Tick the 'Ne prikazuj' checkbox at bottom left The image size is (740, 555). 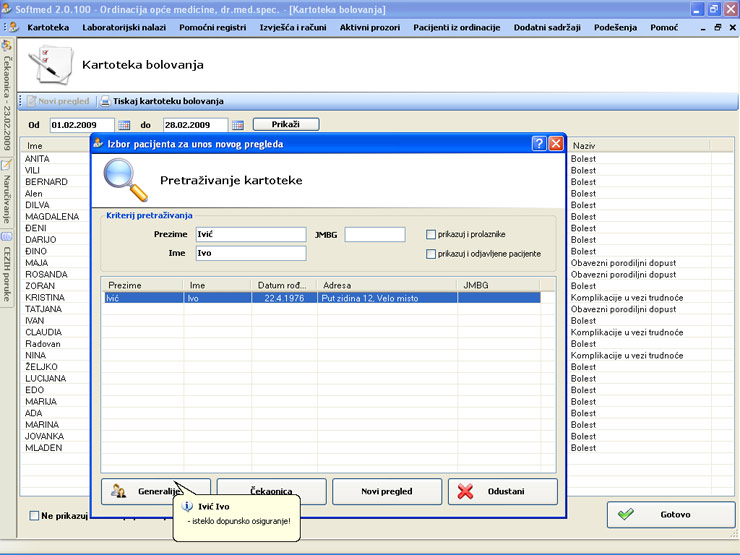35,516
